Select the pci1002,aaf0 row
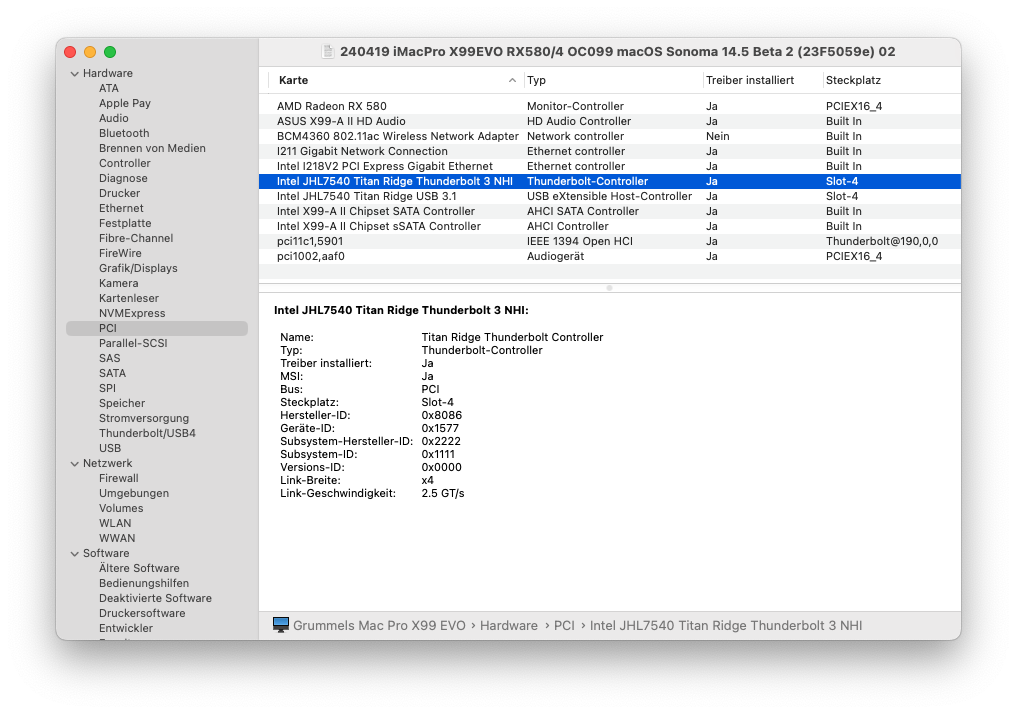 [x=610, y=256]
